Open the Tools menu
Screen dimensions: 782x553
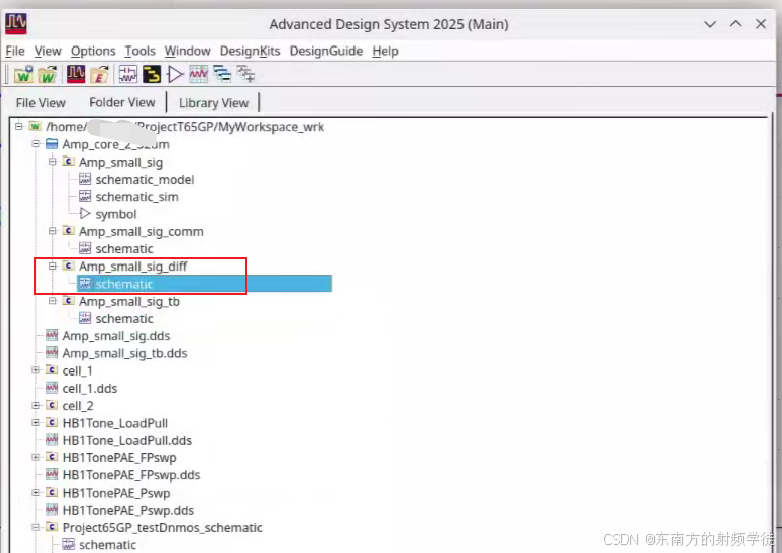pos(140,51)
